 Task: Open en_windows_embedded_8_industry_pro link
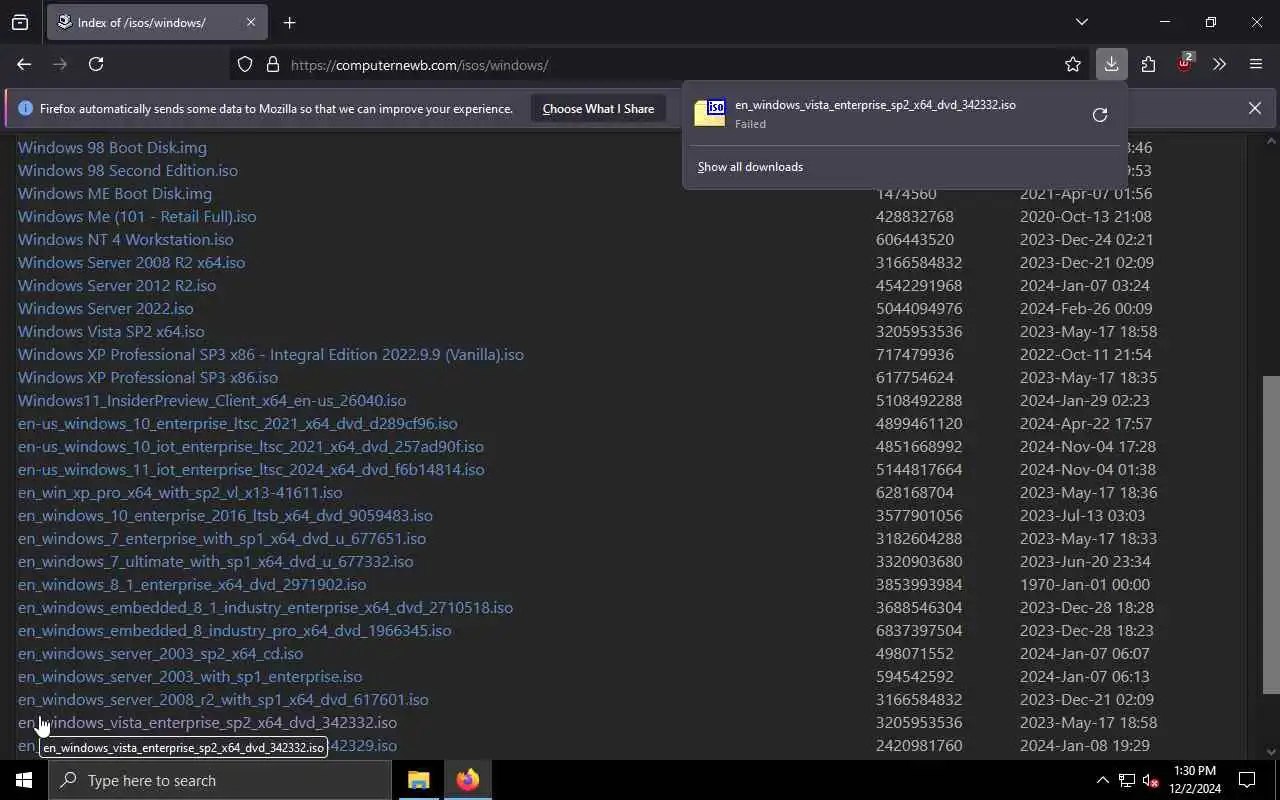click(x=235, y=630)
